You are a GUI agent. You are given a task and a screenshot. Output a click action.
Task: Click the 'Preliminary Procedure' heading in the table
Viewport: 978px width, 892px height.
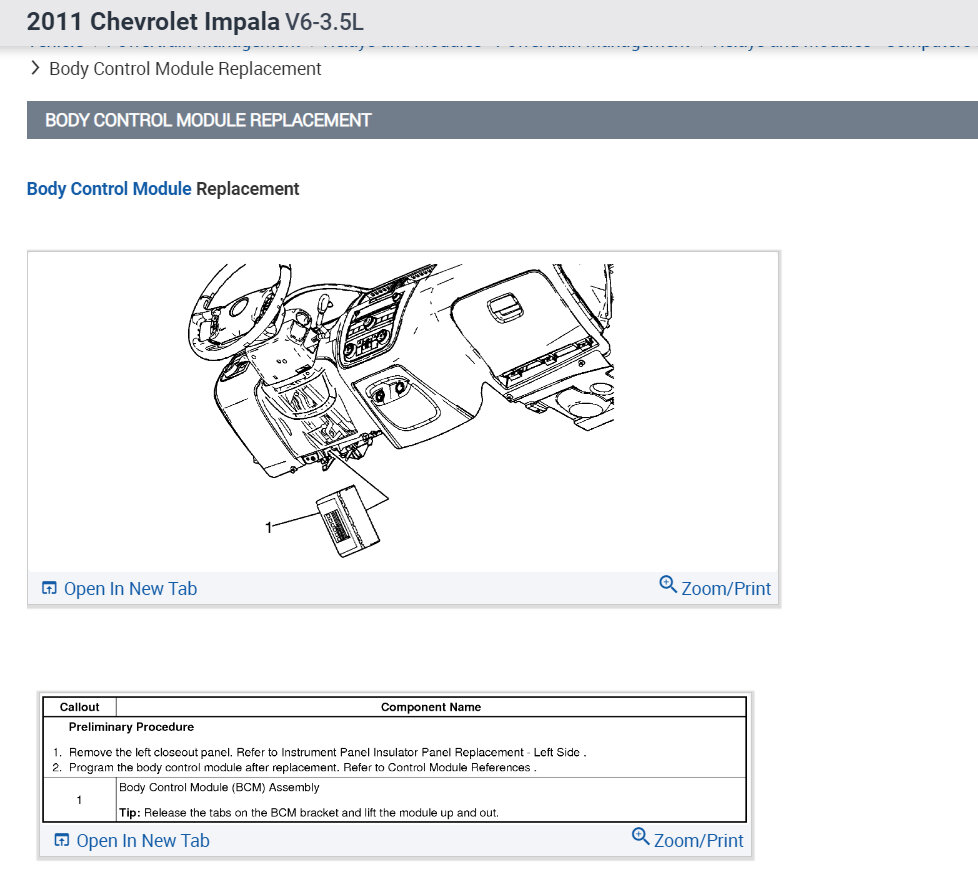pyautogui.click(x=131, y=727)
